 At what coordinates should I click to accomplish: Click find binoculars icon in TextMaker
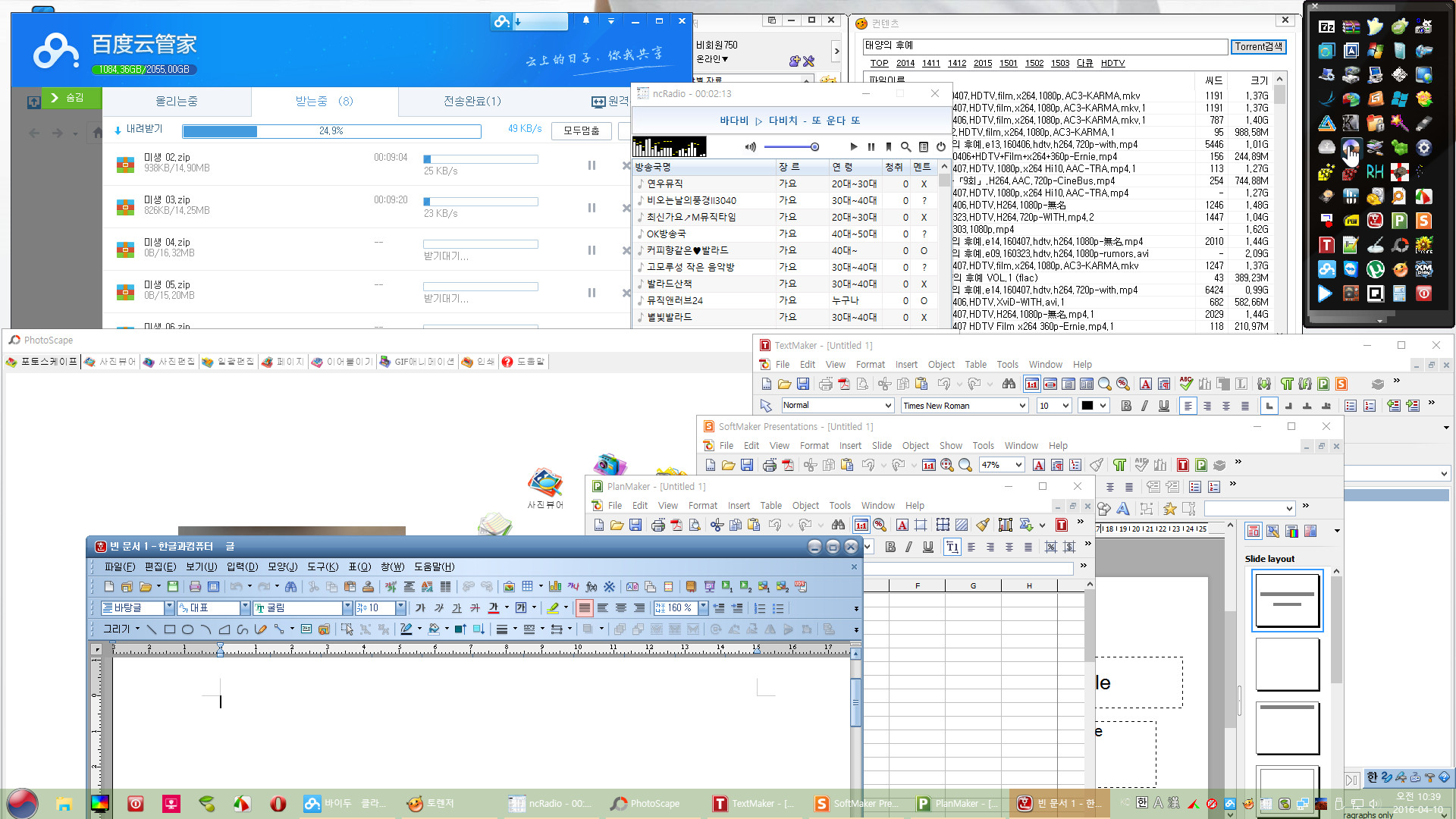tap(1009, 384)
